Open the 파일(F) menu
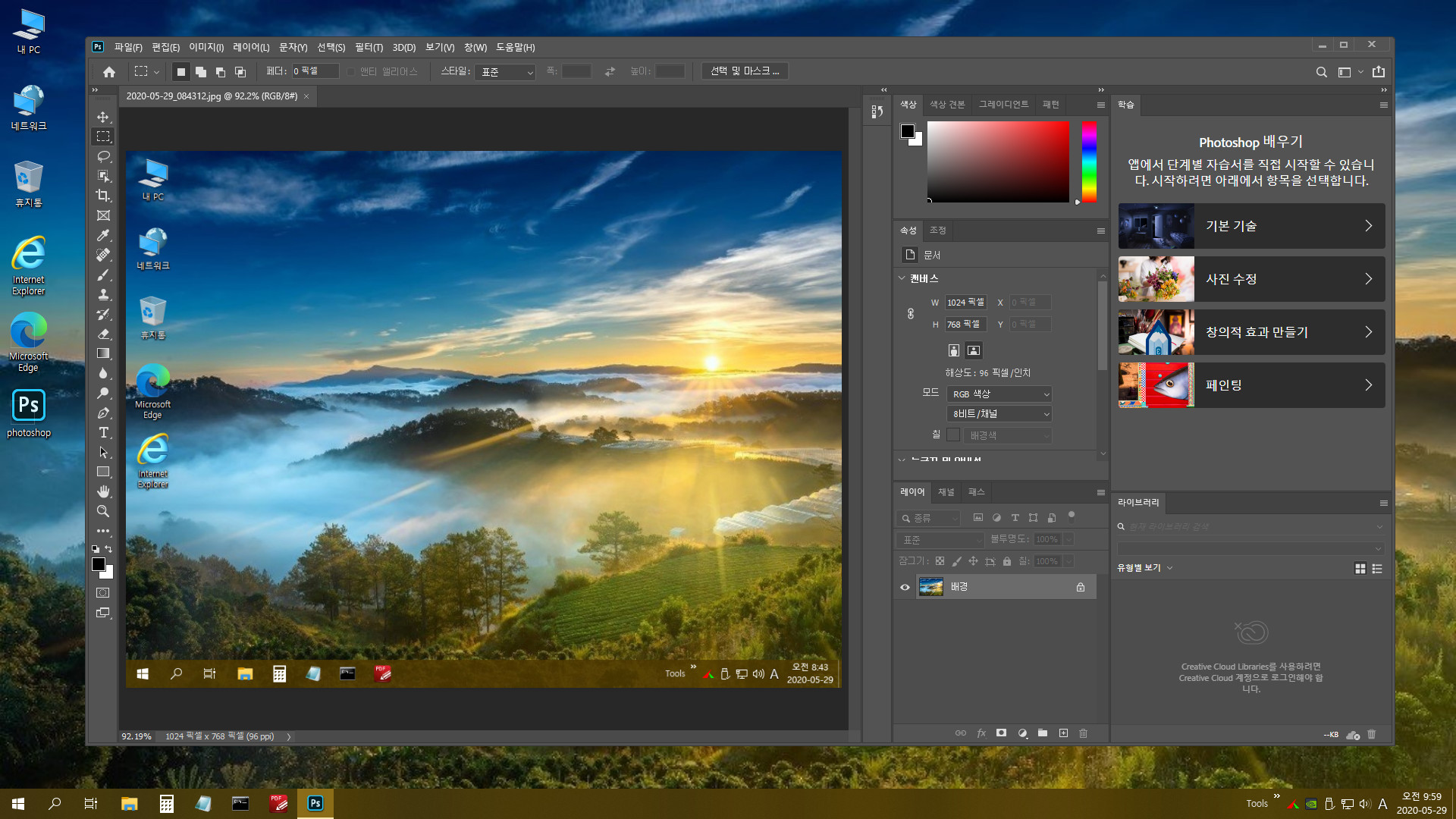Image resolution: width=1456 pixels, height=819 pixels. point(128,47)
